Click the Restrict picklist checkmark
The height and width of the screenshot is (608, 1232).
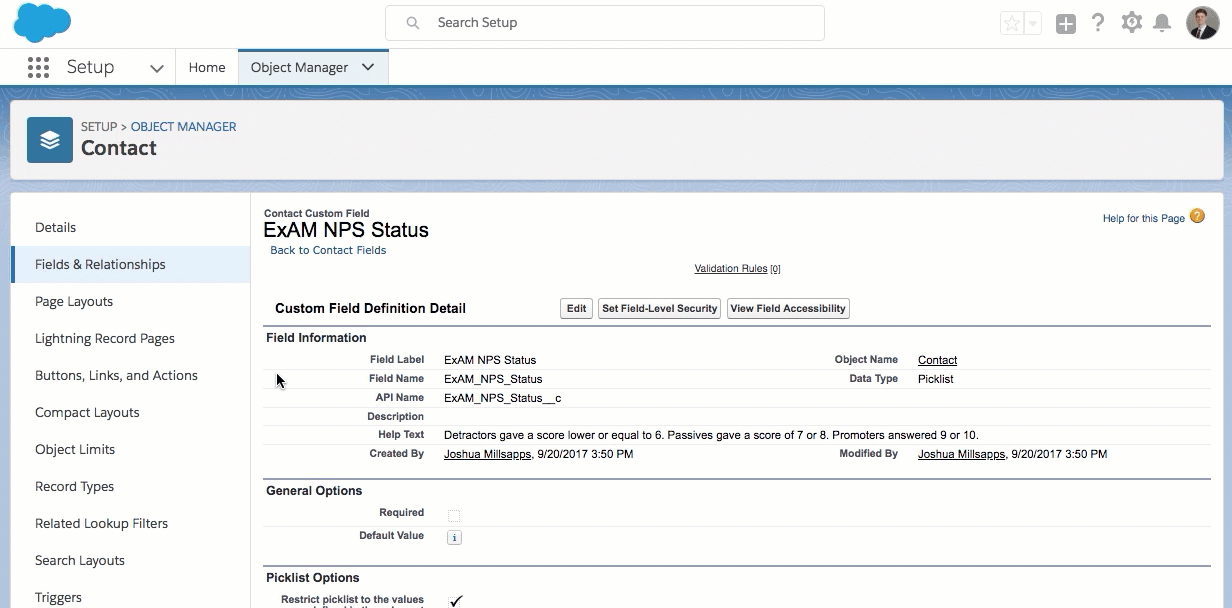[x=456, y=601]
